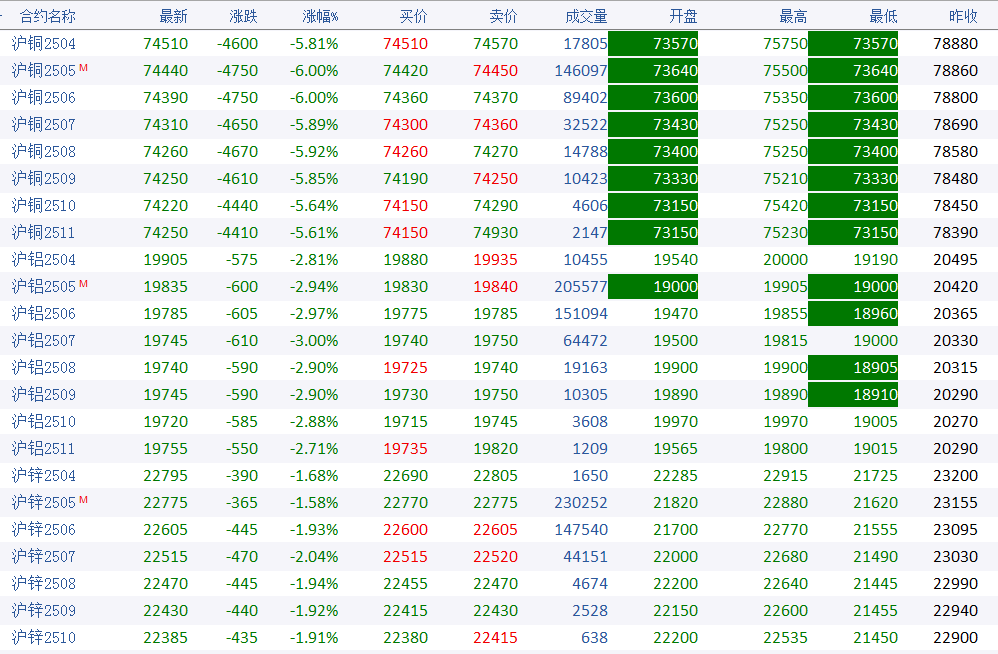The image size is (998, 654).
Task: Click previous close 78880 for 沪铜2504
Action: [x=955, y=43]
